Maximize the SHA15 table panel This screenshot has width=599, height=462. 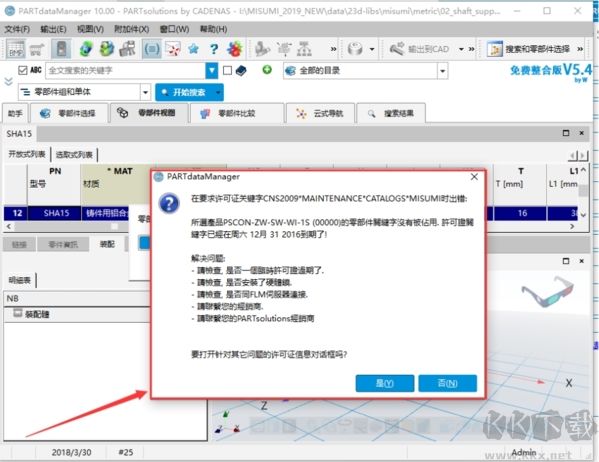tap(566, 133)
